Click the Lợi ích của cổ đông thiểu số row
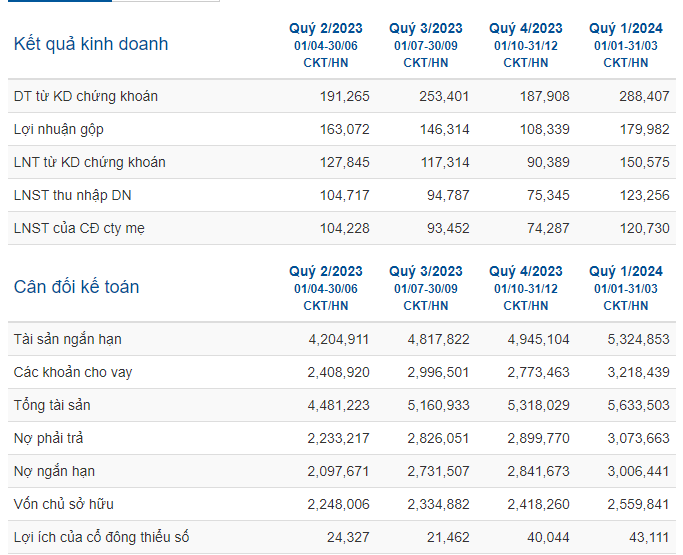683x555 pixels. click(x=342, y=537)
